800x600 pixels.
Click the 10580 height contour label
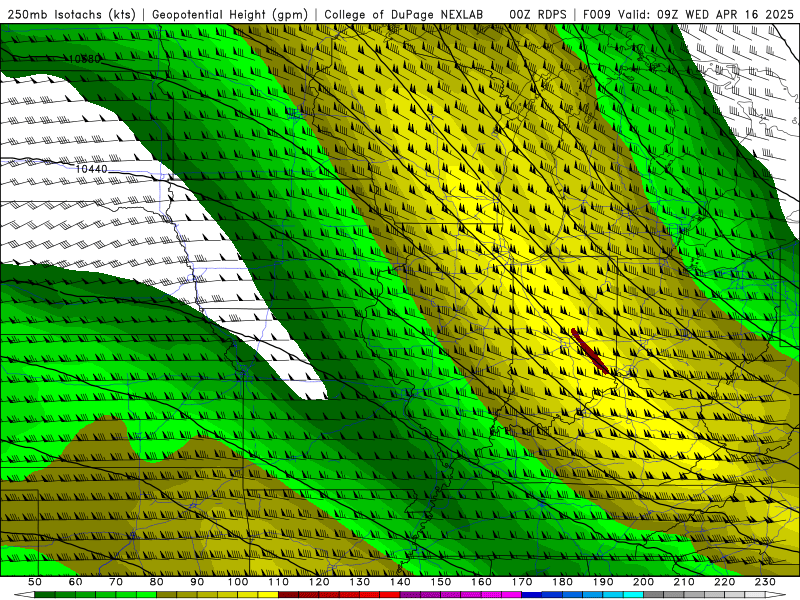(x=85, y=59)
